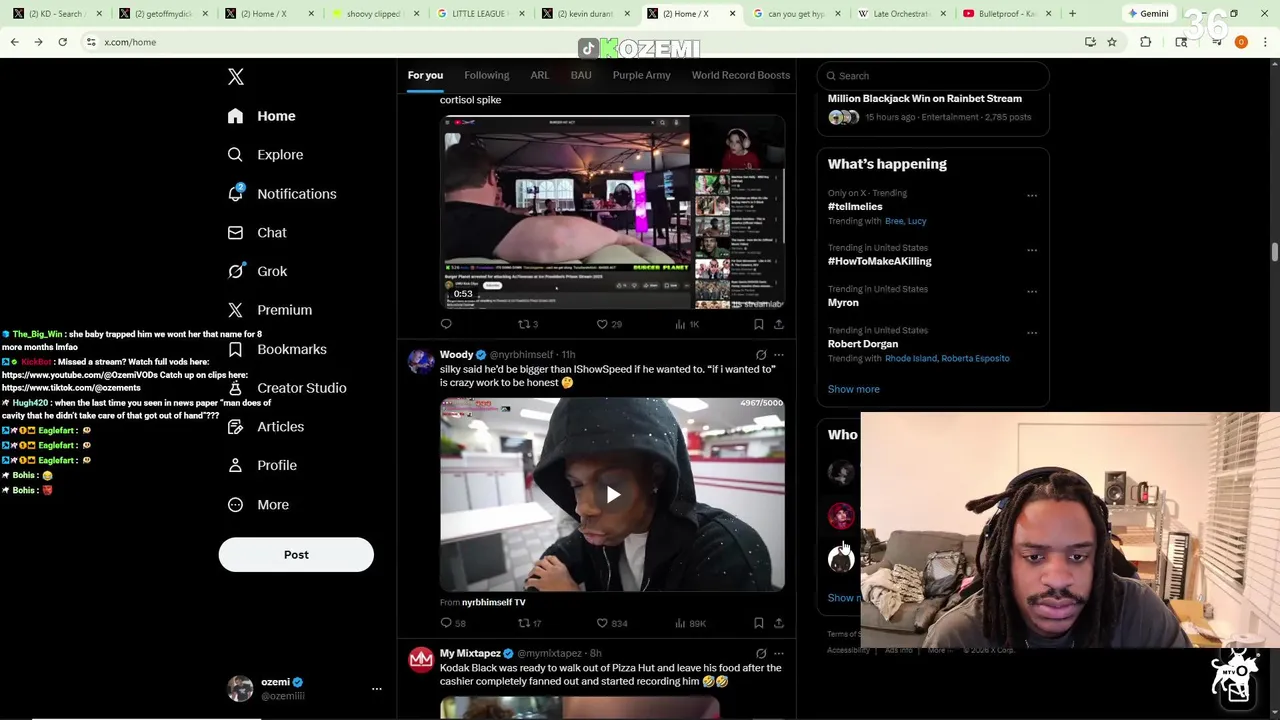This screenshot has width=1280, height=720.
Task: Open Woody's profile avatar
Action: point(421,361)
